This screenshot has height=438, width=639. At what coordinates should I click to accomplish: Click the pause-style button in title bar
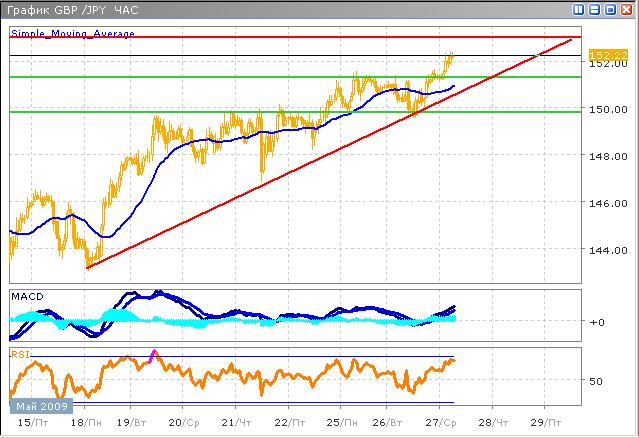pos(580,9)
